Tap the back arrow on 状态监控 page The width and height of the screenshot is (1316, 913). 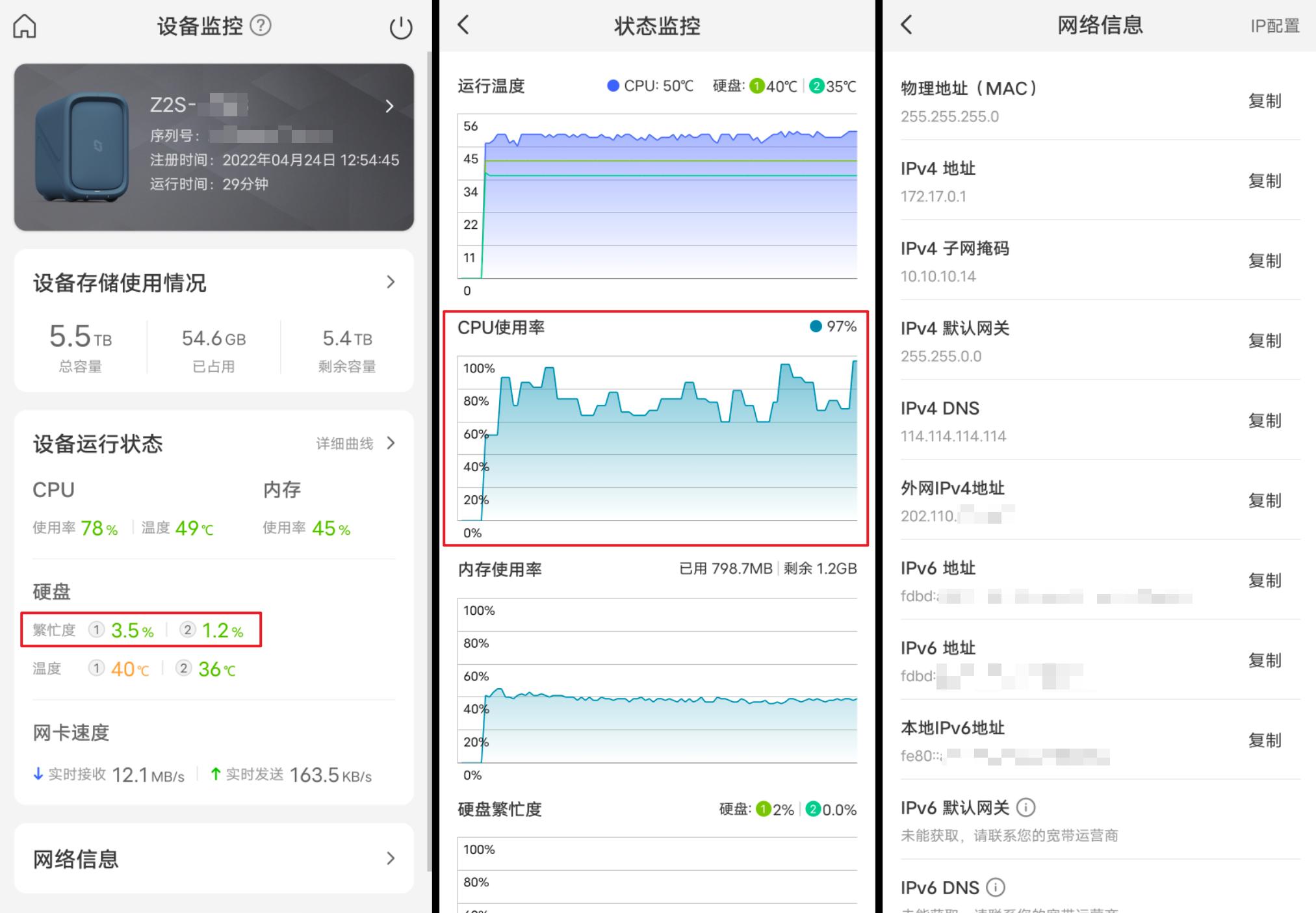pyautogui.click(x=463, y=25)
